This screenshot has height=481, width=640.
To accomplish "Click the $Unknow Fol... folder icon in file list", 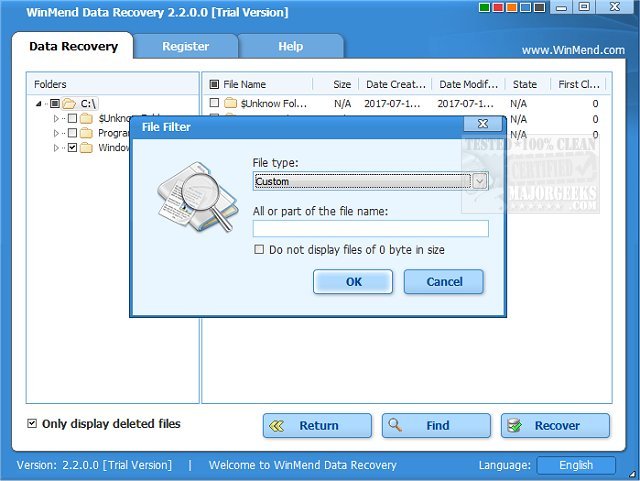I will point(231,103).
